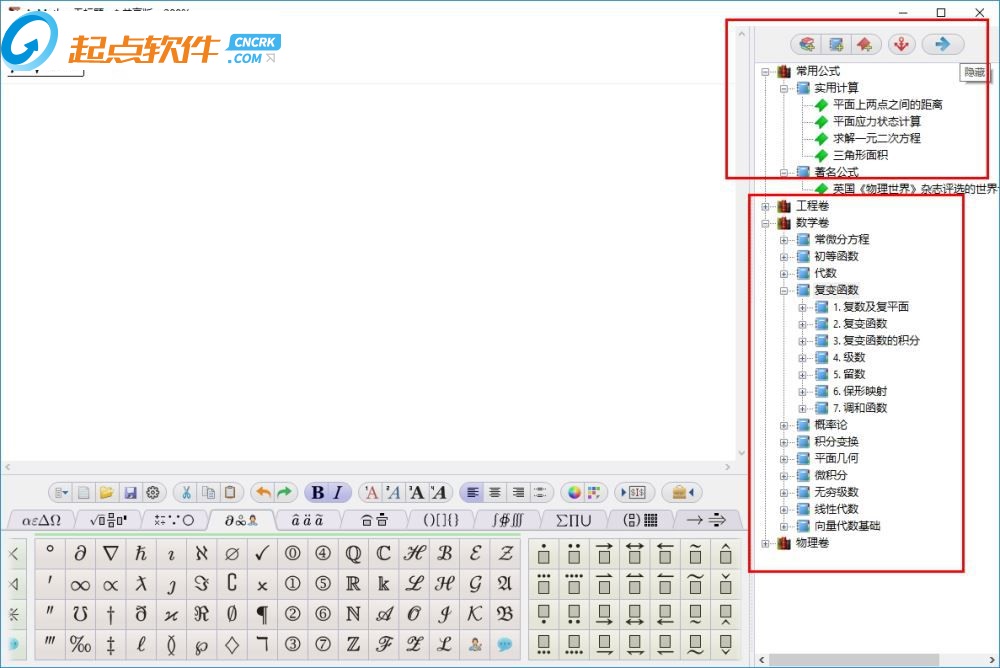Insert the pilcrow paragraph symbol
The height and width of the screenshot is (668, 1000).
(262, 614)
